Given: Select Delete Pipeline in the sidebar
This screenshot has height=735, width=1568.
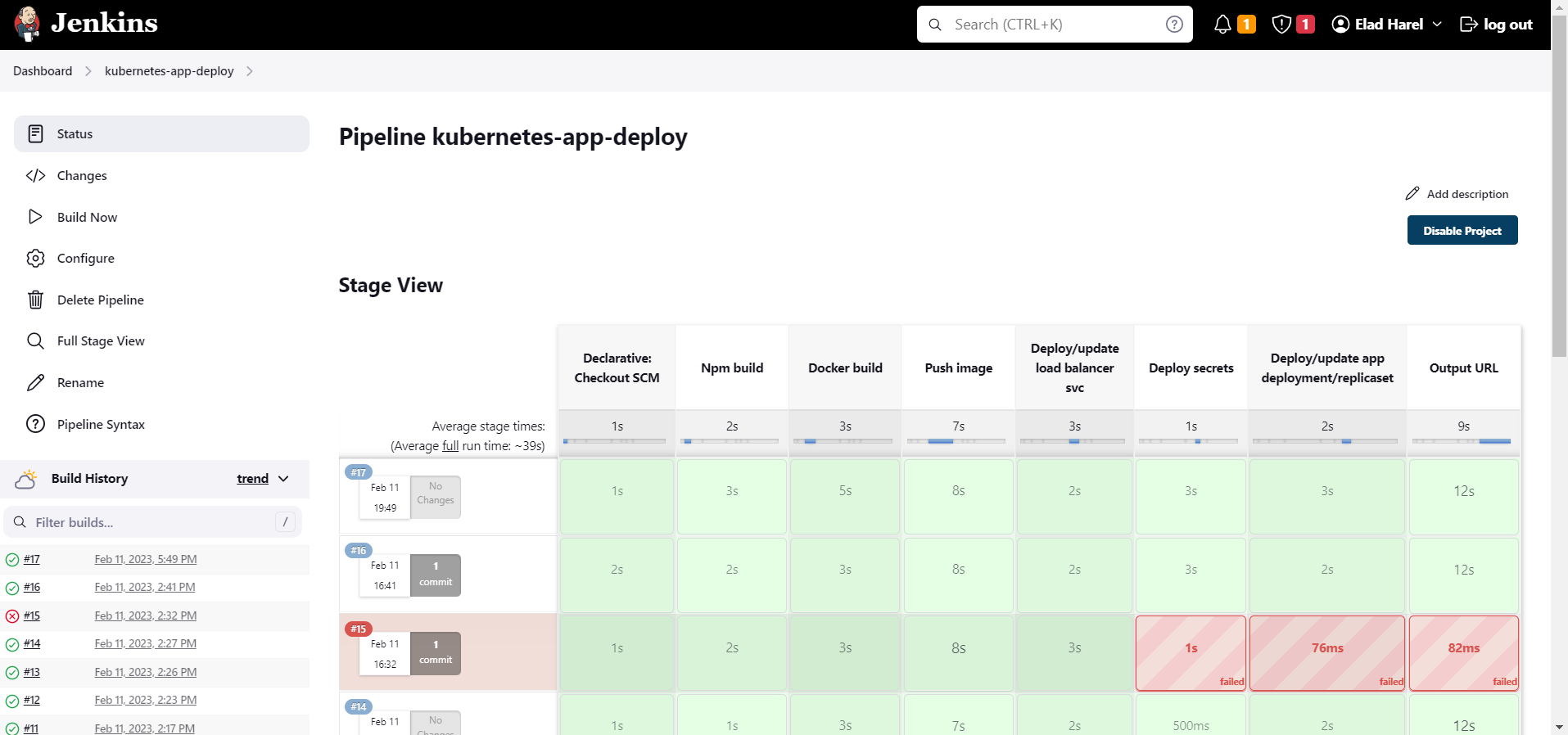Looking at the screenshot, I should 161,300.
